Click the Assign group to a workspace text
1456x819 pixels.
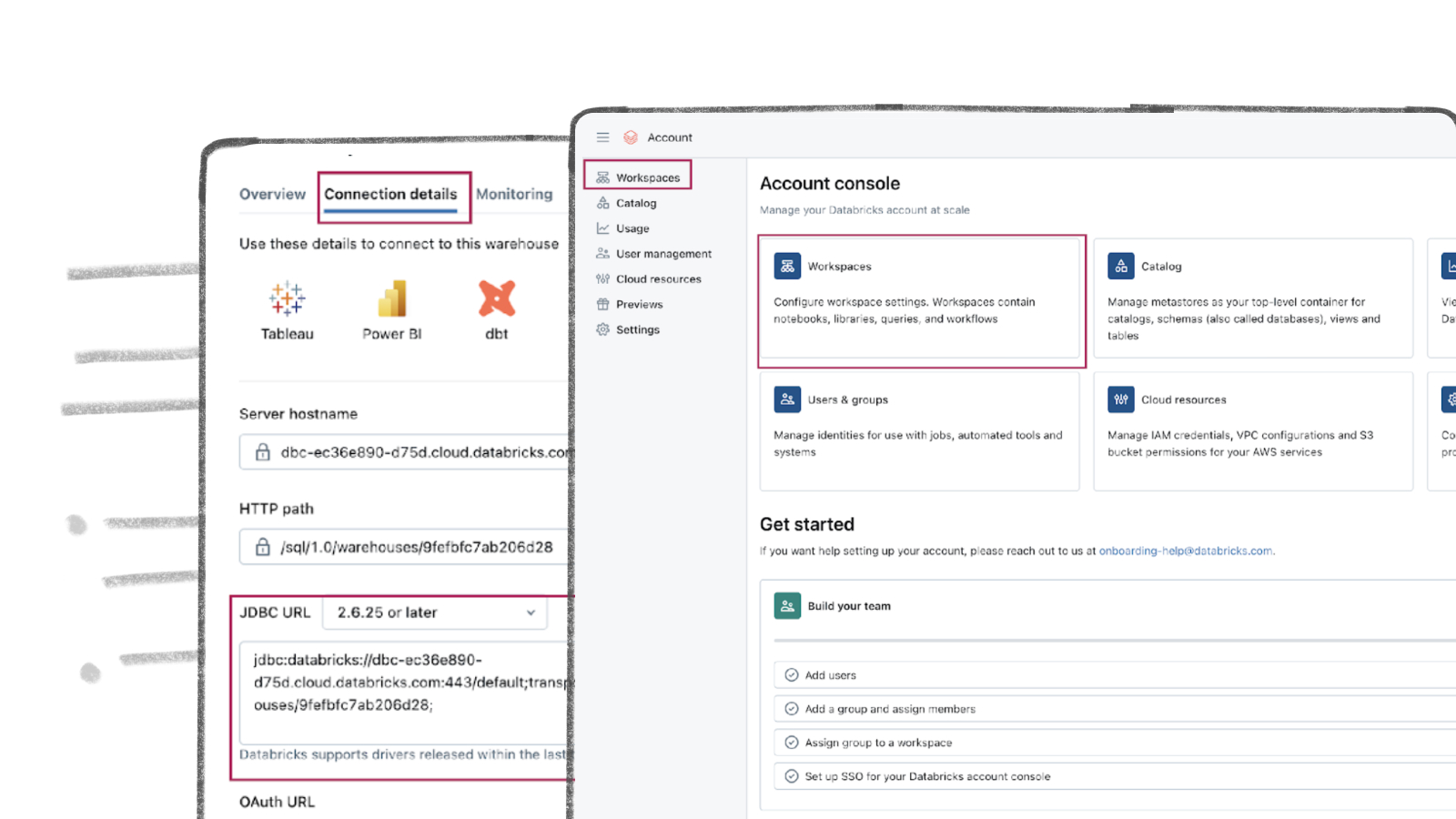pyautogui.click(x=878, y=743)
